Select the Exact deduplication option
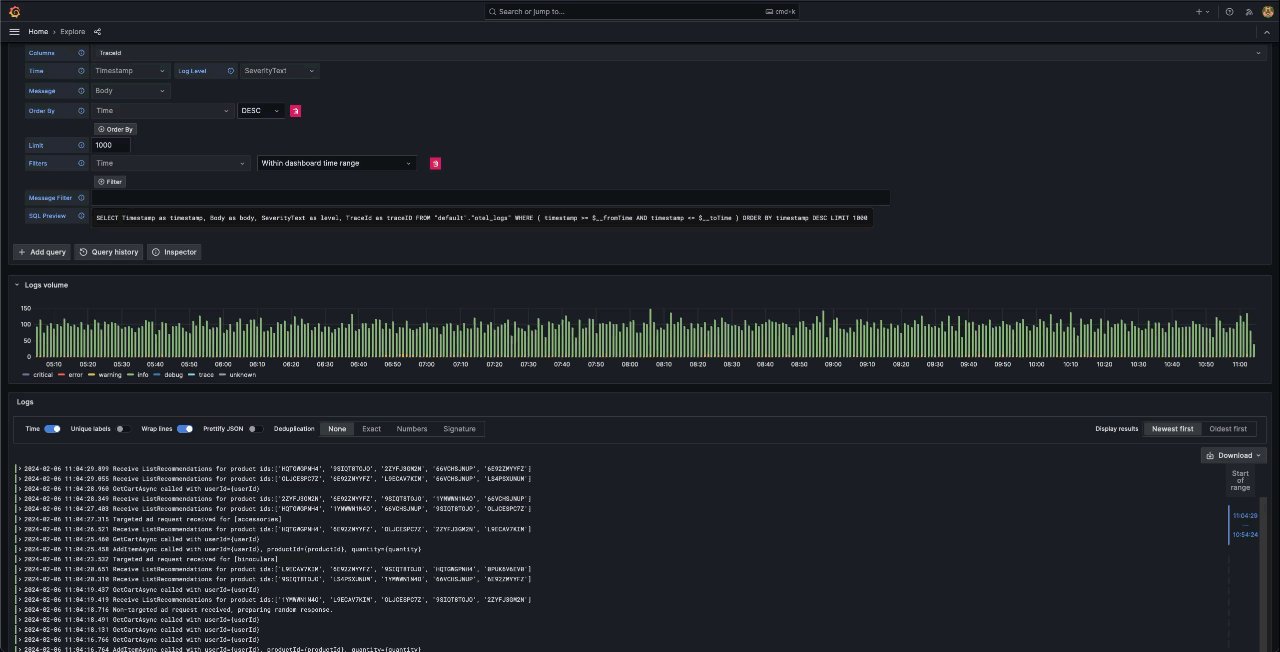The width and height of the screenshot is (1280, 652). 371,429
